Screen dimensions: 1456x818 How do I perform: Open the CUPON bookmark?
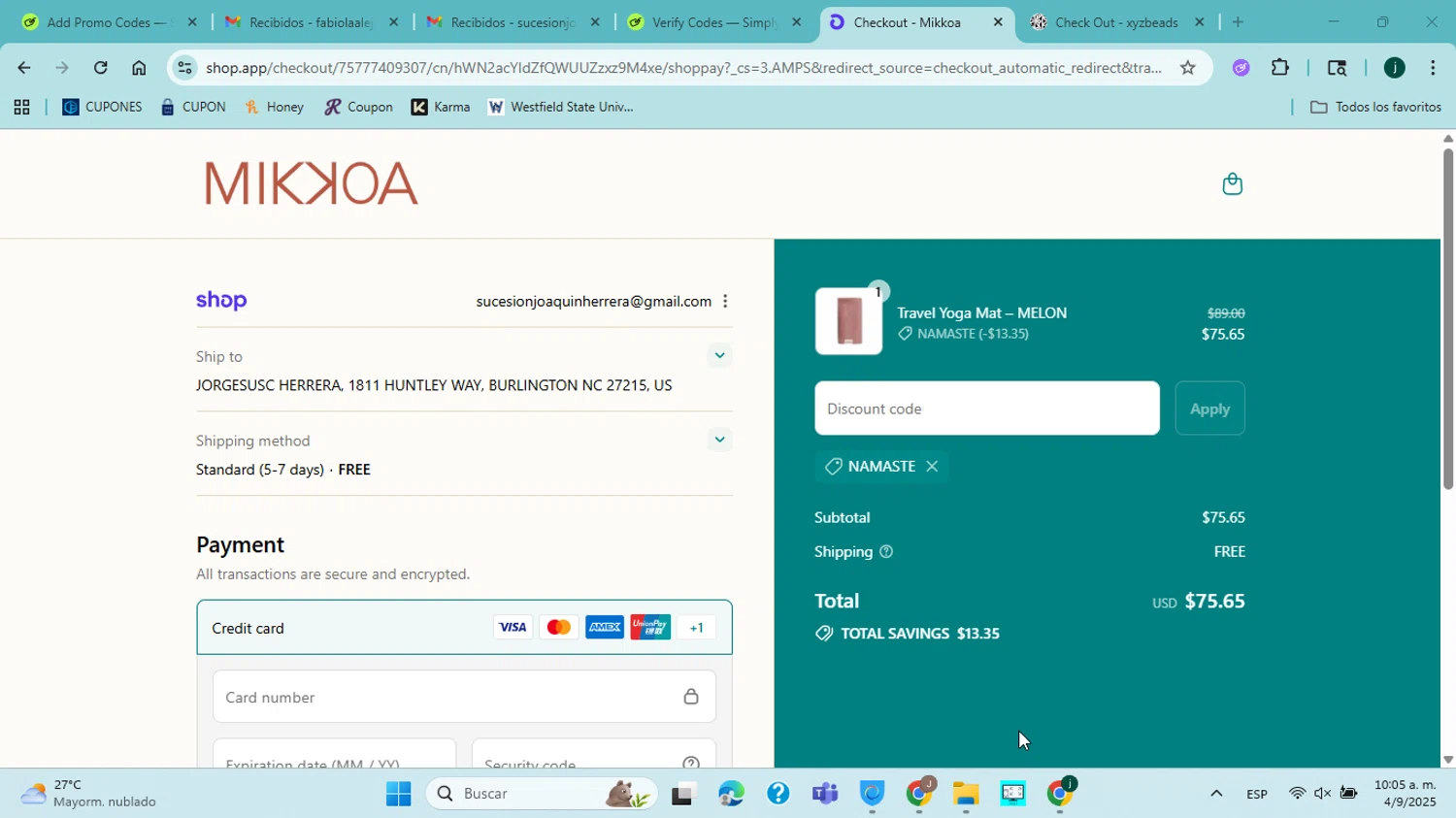(193, 107)
